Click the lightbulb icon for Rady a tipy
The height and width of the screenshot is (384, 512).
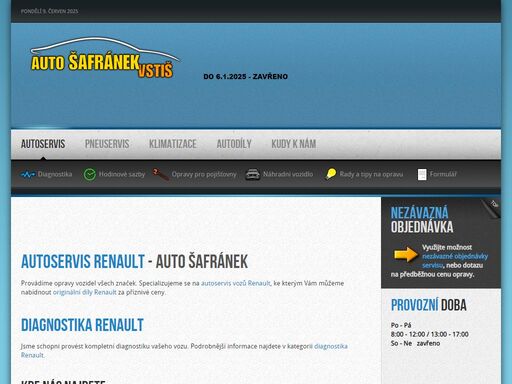click(x=331, y=174)
